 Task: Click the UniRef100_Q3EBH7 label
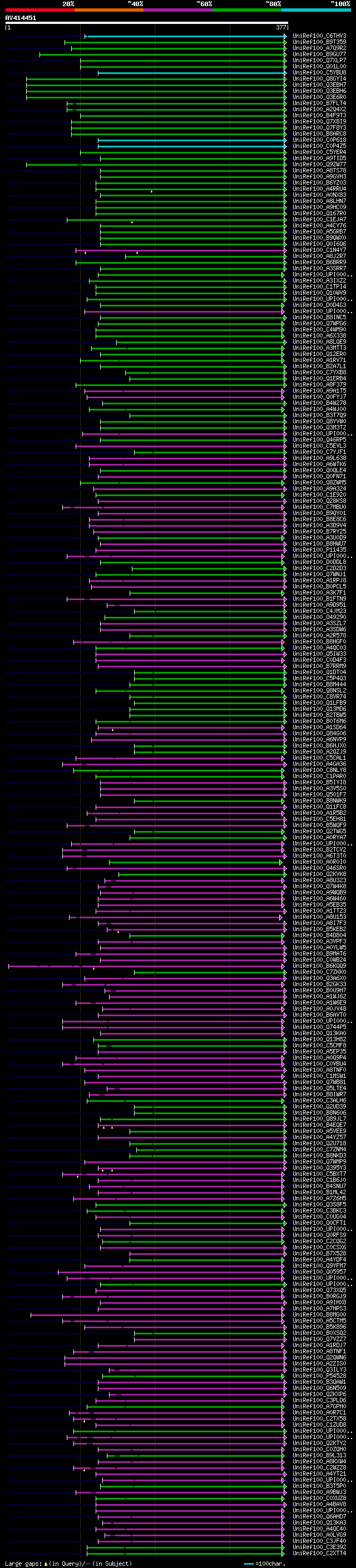tap(319, 85)
